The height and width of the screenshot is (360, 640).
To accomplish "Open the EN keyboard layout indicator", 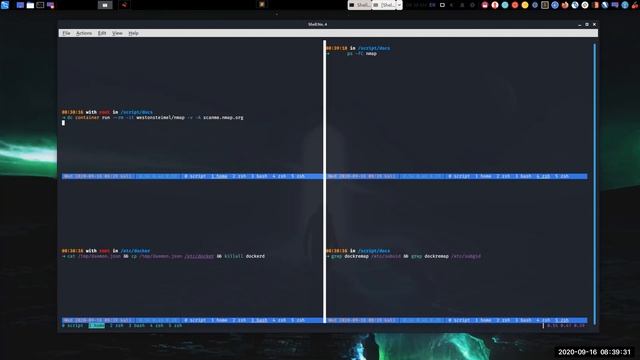I will (432, 5).
